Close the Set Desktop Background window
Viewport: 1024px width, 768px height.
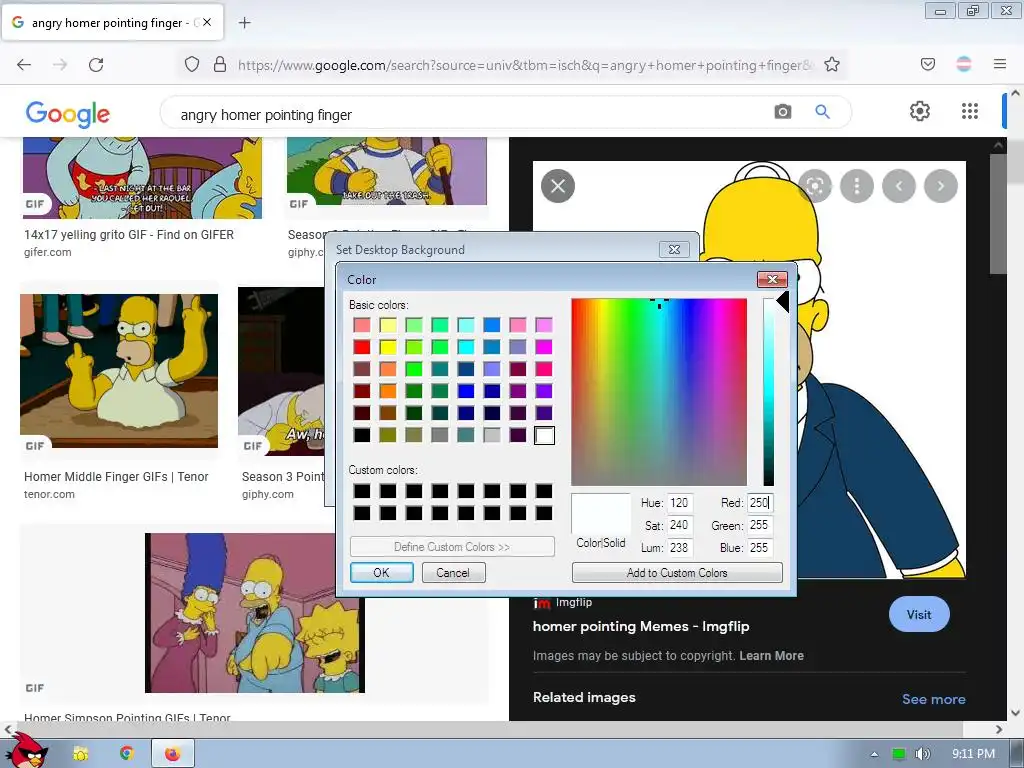(675, 249)
